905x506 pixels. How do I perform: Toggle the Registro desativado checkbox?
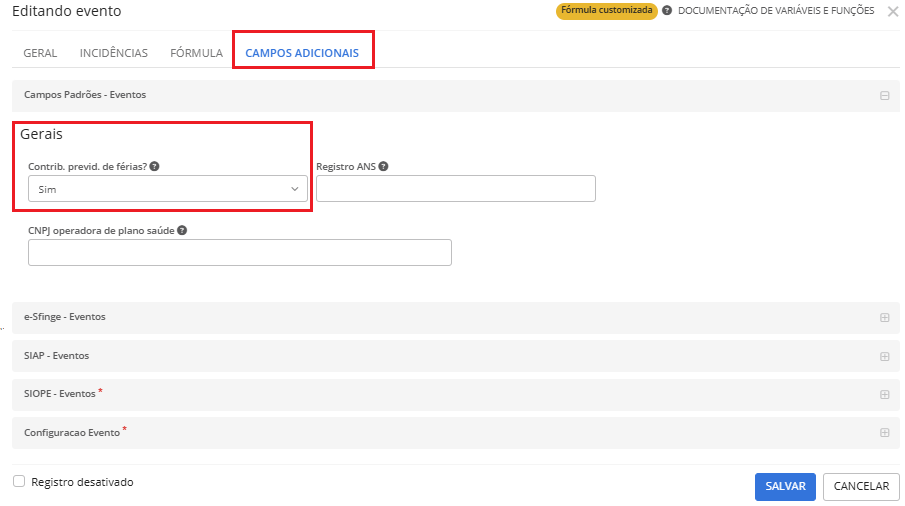[19, 481]
